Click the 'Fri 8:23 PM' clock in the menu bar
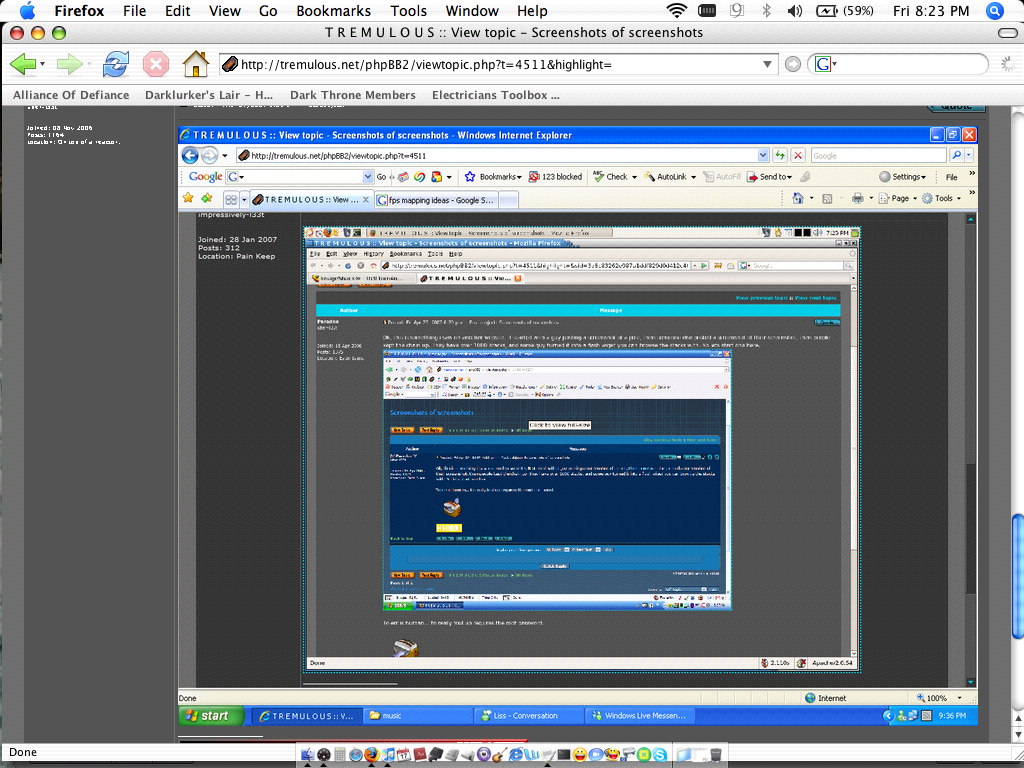 point(931,10)
